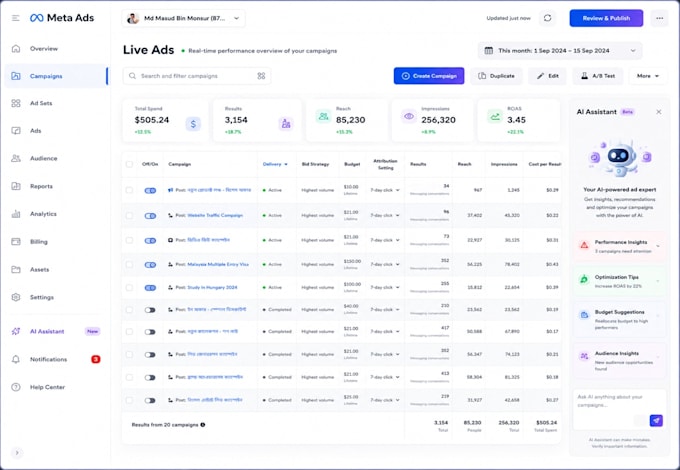The height and width of the screenshot is (470, 680).
Task: Open Analytics in the sidebar
Action: click(x=43, y=214)
